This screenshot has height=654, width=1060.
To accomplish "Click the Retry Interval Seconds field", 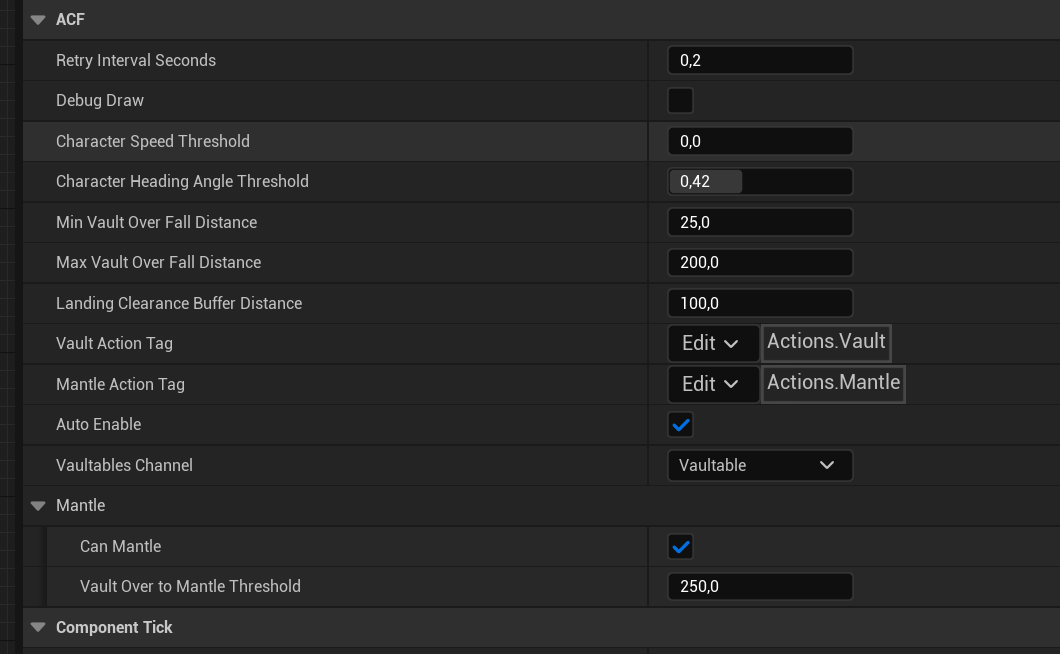I will coord(759,61).
